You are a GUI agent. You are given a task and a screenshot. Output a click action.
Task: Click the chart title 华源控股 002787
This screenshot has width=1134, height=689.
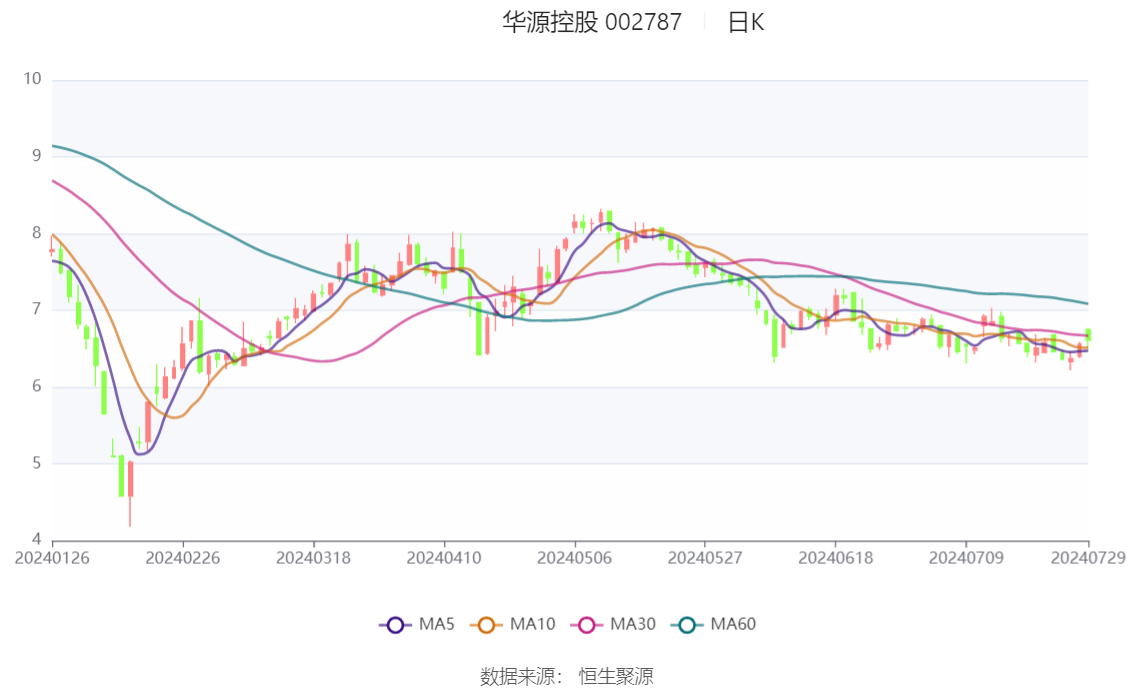592,22
